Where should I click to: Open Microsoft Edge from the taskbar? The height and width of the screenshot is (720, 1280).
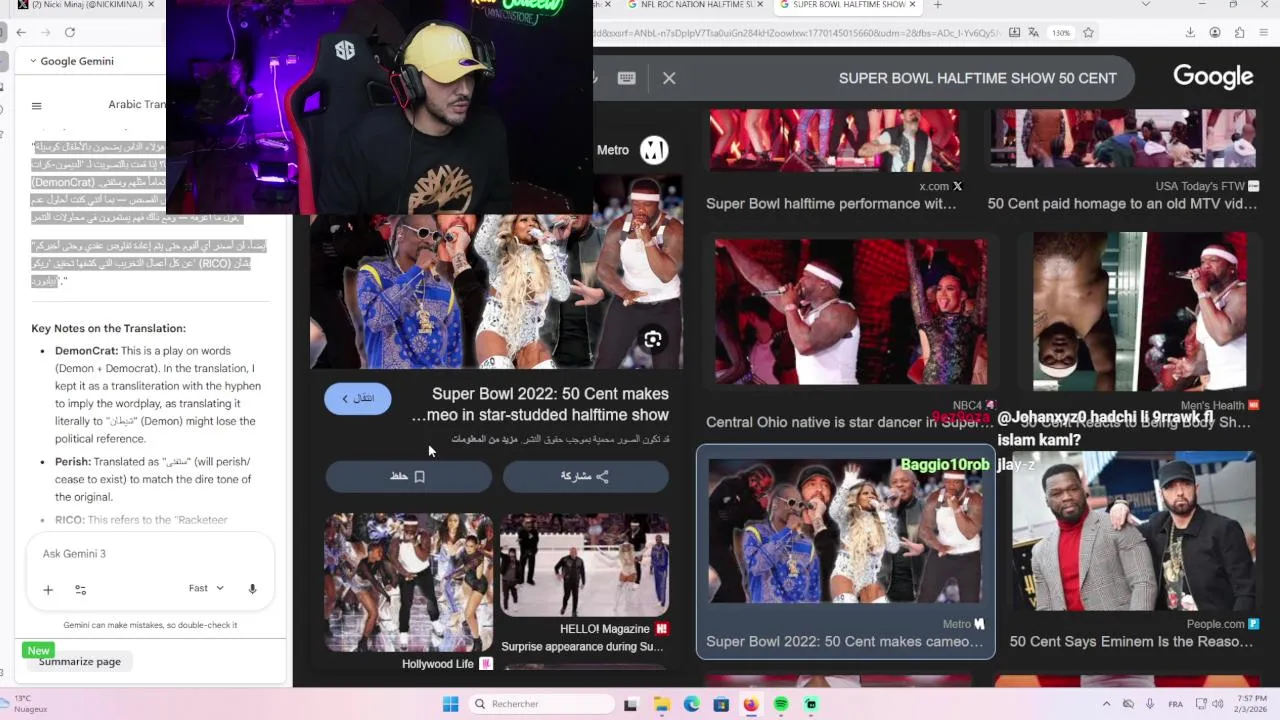coord(691,704)
